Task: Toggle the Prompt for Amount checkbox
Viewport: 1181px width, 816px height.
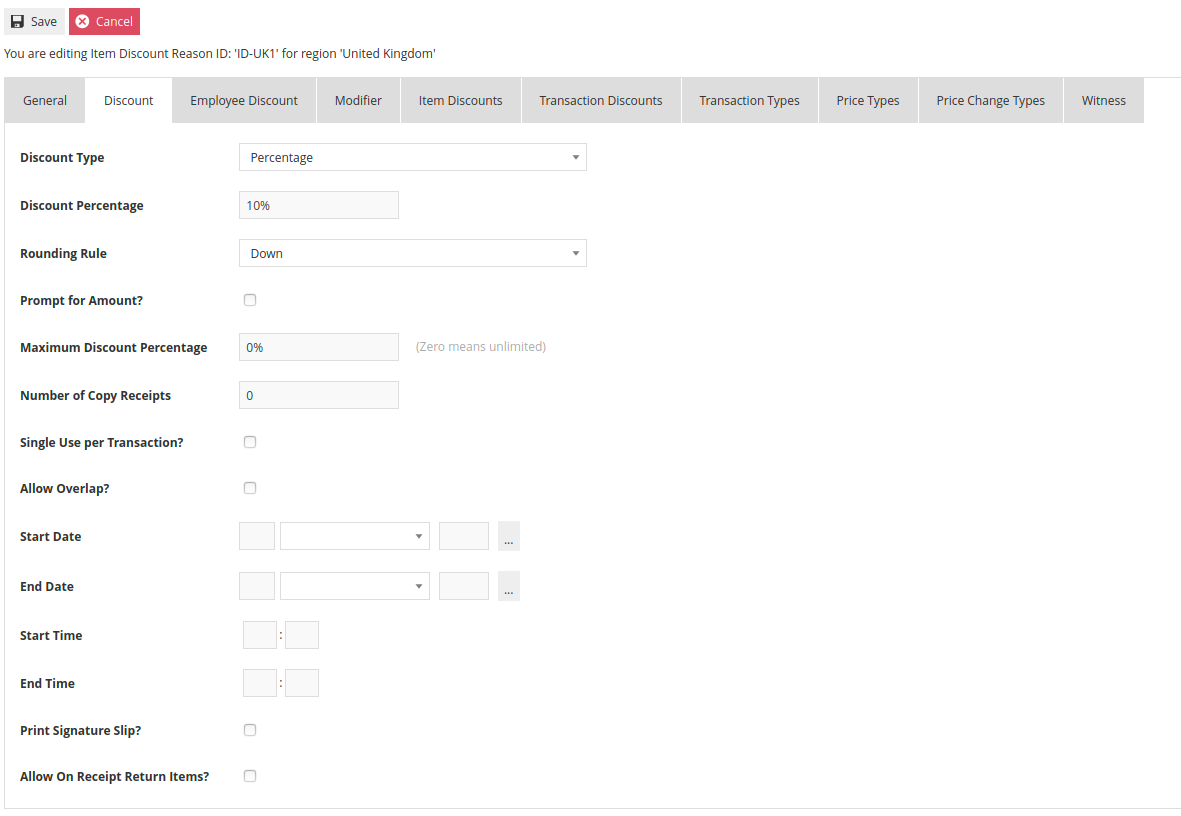Action: tap(250, 300)
